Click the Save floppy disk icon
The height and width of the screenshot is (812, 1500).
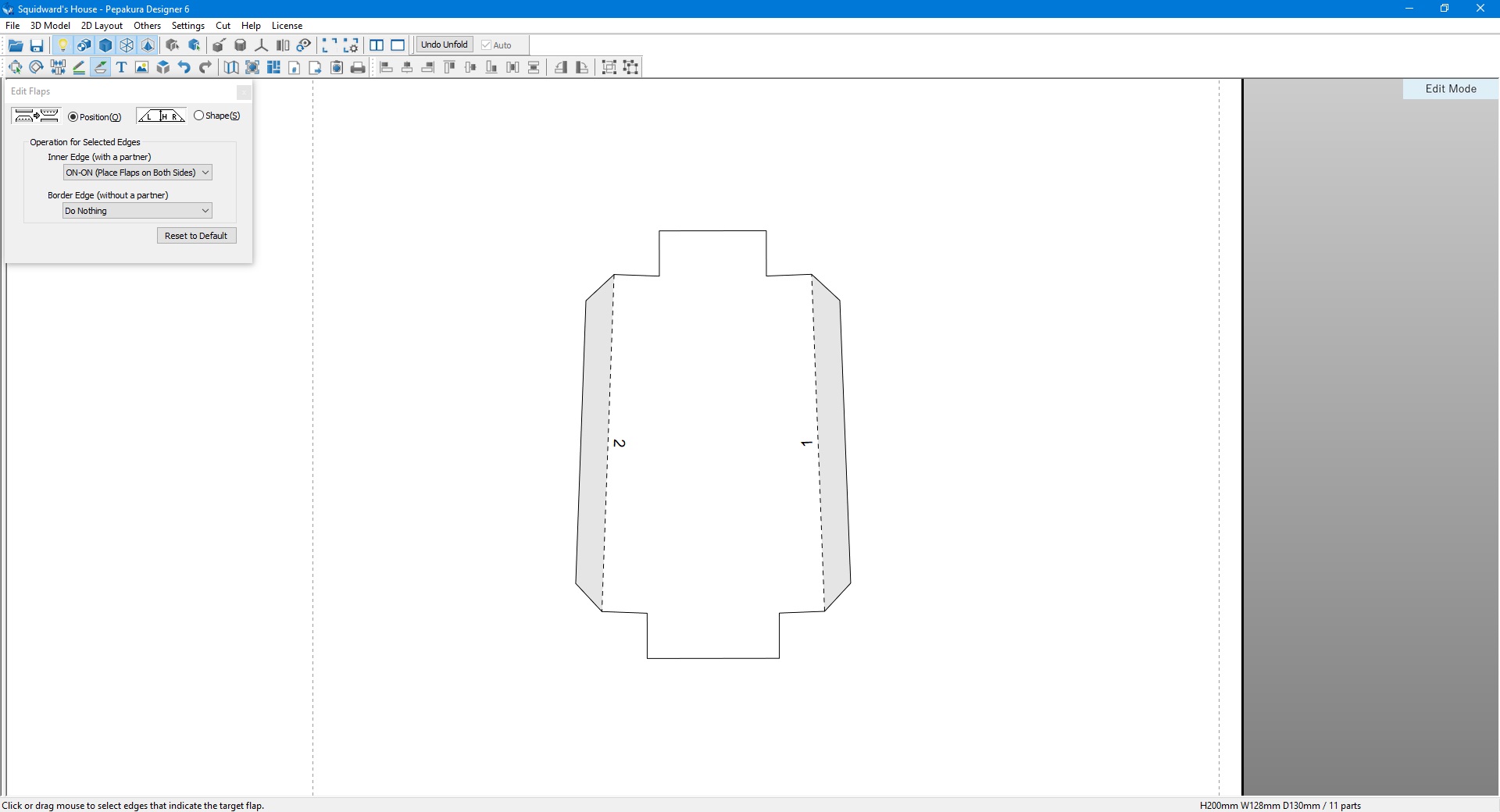tap(37, 45)
